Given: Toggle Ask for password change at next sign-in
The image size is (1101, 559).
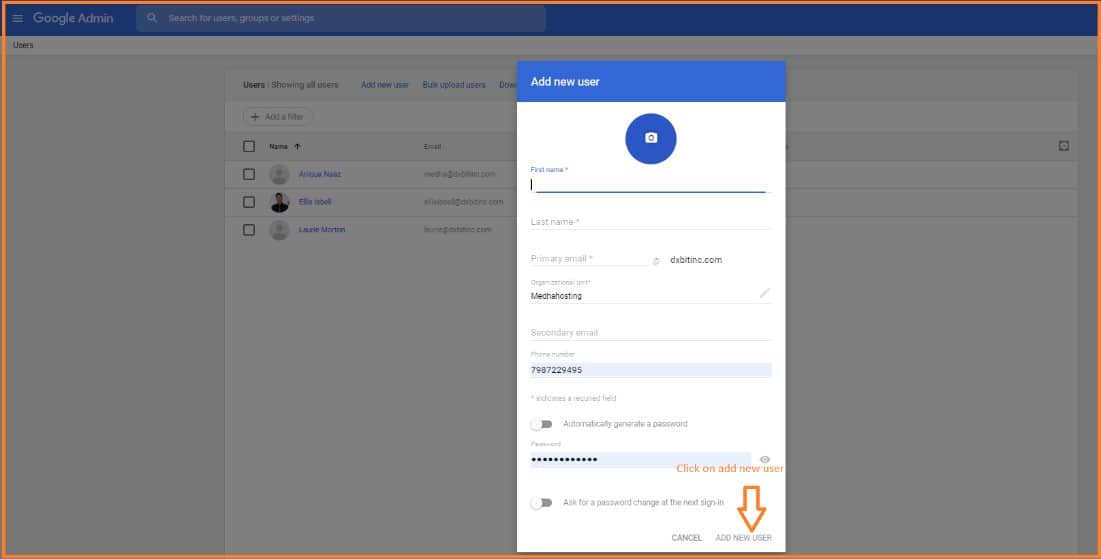Looking at the screenshot, I should tap(541, 503).
